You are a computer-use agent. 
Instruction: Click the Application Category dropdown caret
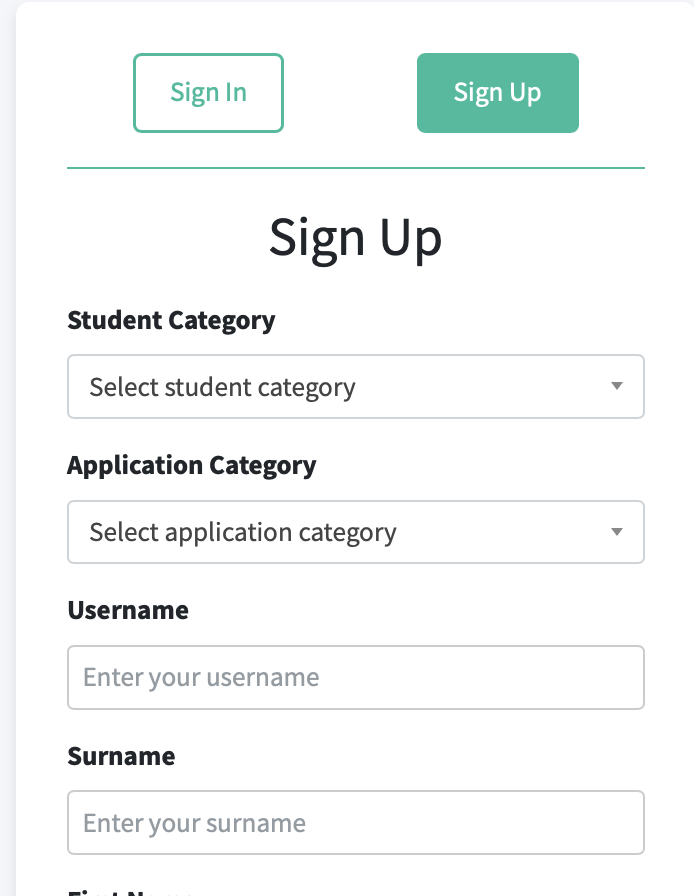[617, 532]
